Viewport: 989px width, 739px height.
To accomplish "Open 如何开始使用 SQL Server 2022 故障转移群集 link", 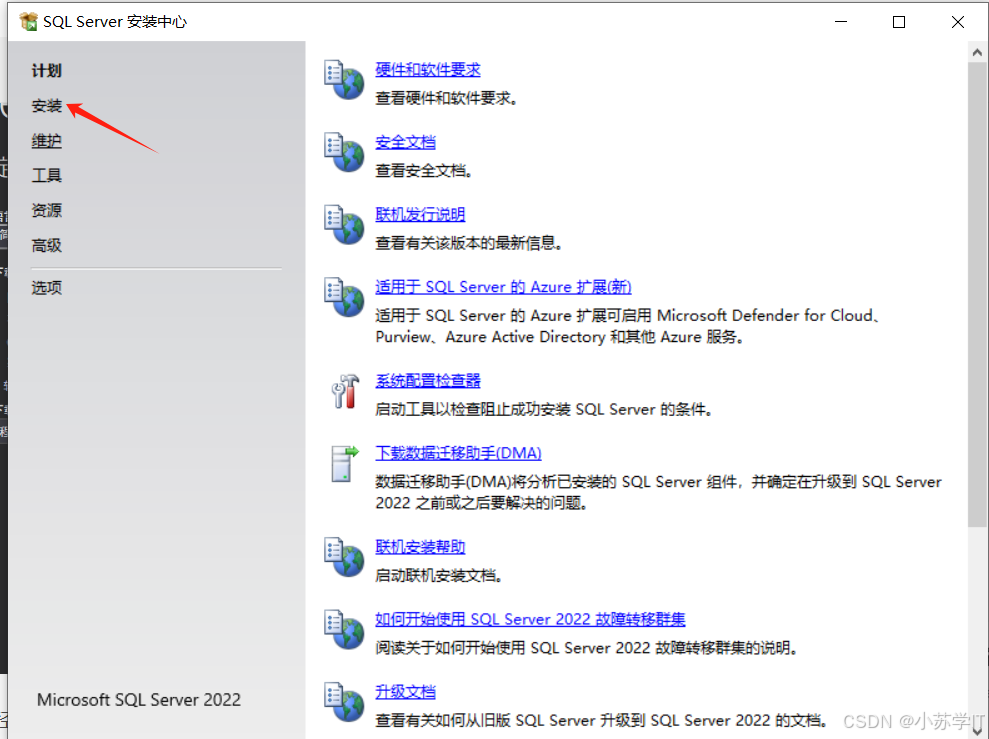I will (x=530, y=620).
